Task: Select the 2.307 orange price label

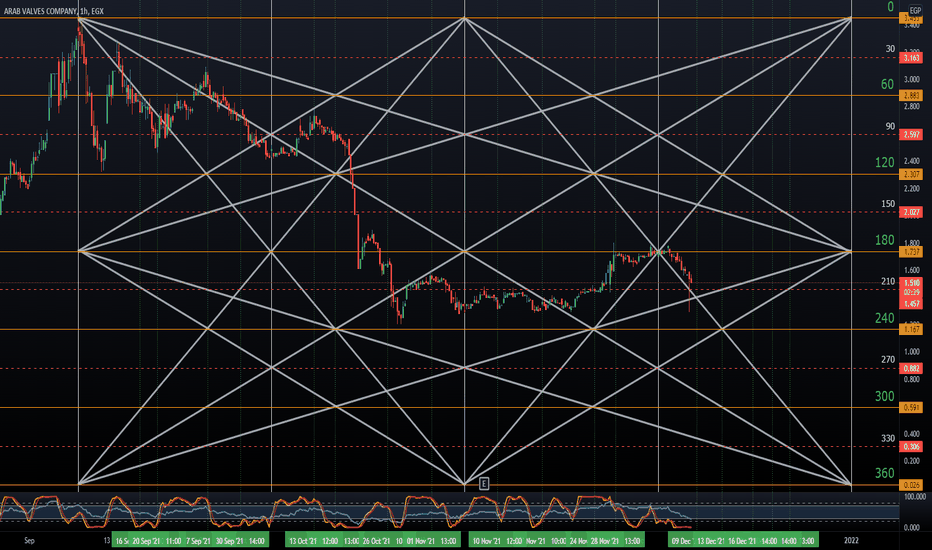Action: pyautogui.click(x=911, y=174)
